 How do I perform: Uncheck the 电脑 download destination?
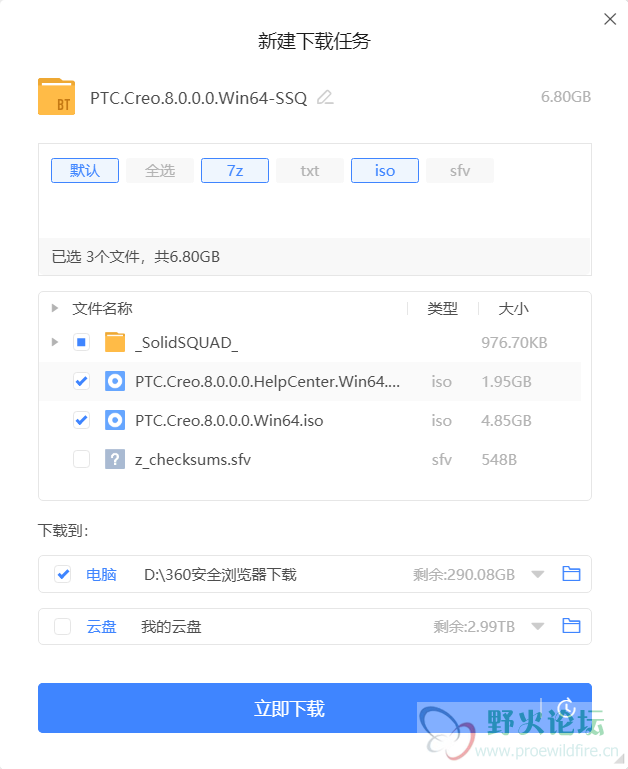pos(63,574)
